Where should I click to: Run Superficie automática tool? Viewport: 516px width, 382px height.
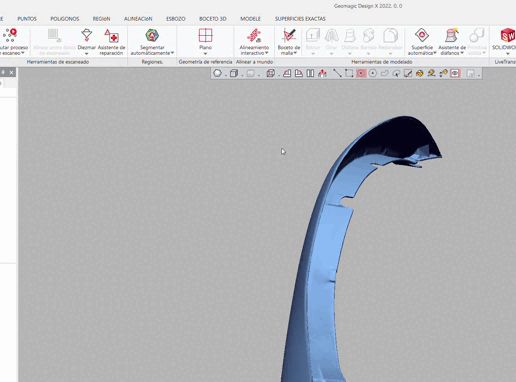click(422, 42)
